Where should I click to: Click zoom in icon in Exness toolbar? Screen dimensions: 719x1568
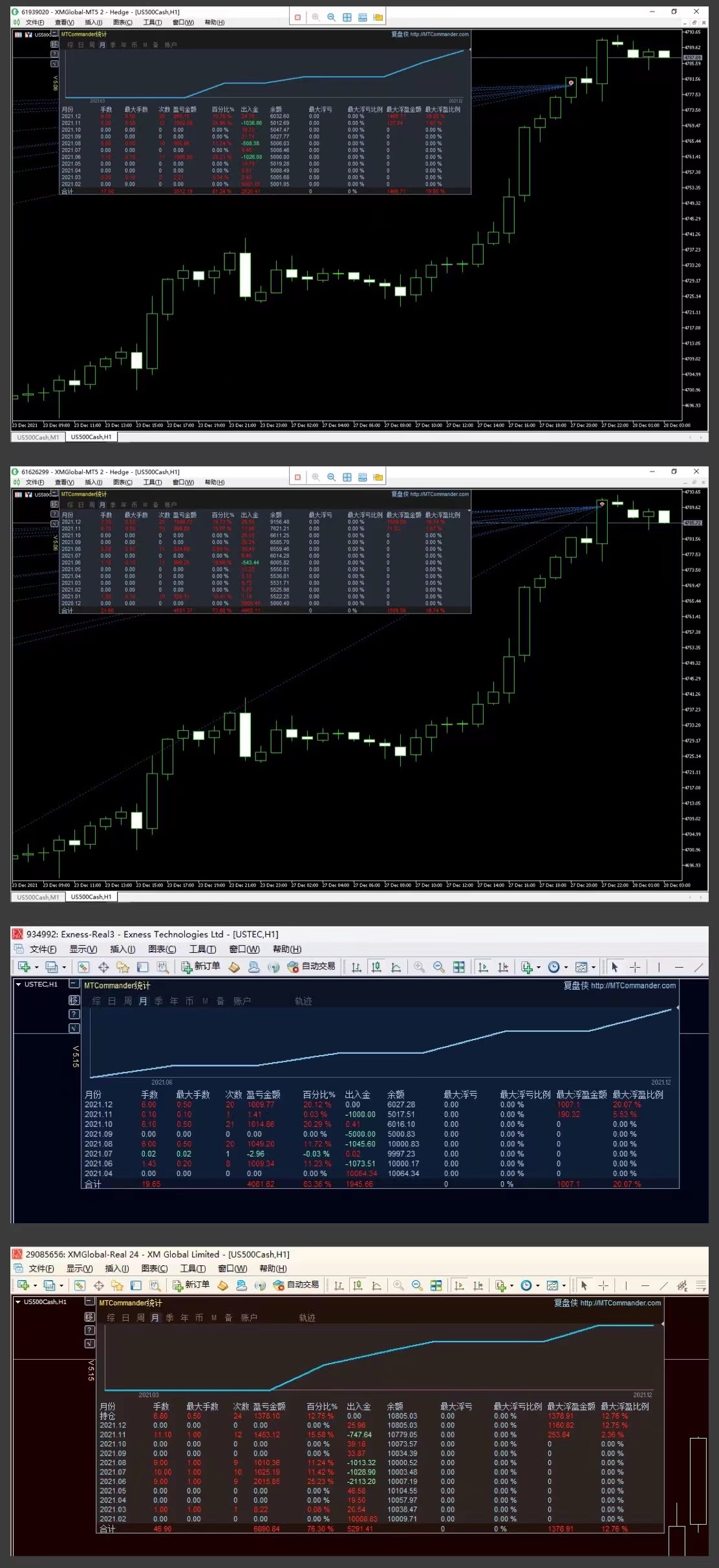[x=419, y=967]
